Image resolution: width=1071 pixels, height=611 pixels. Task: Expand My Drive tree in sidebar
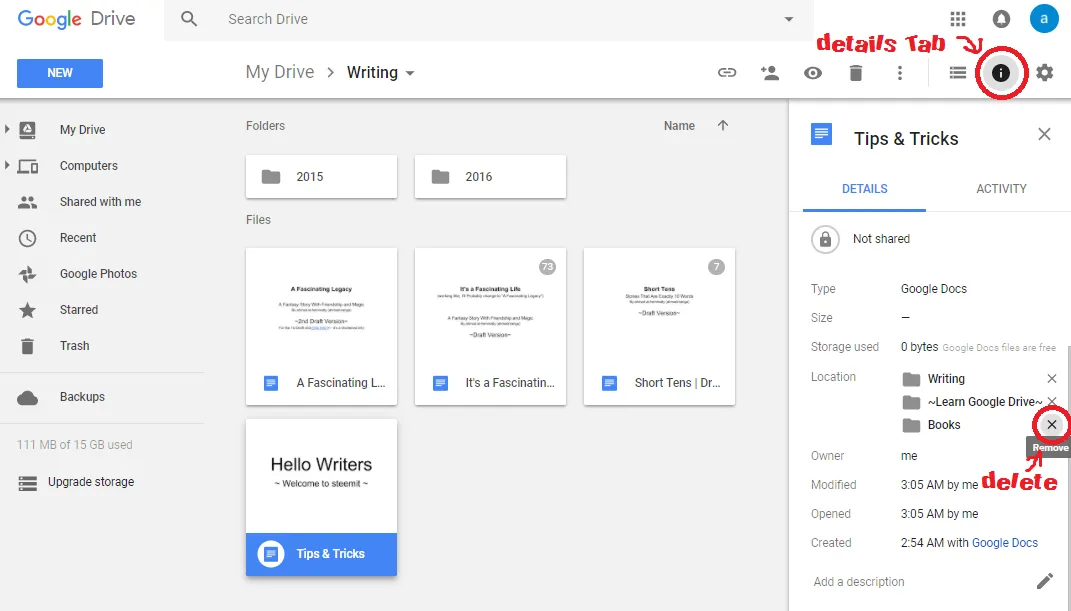(7, 129)
